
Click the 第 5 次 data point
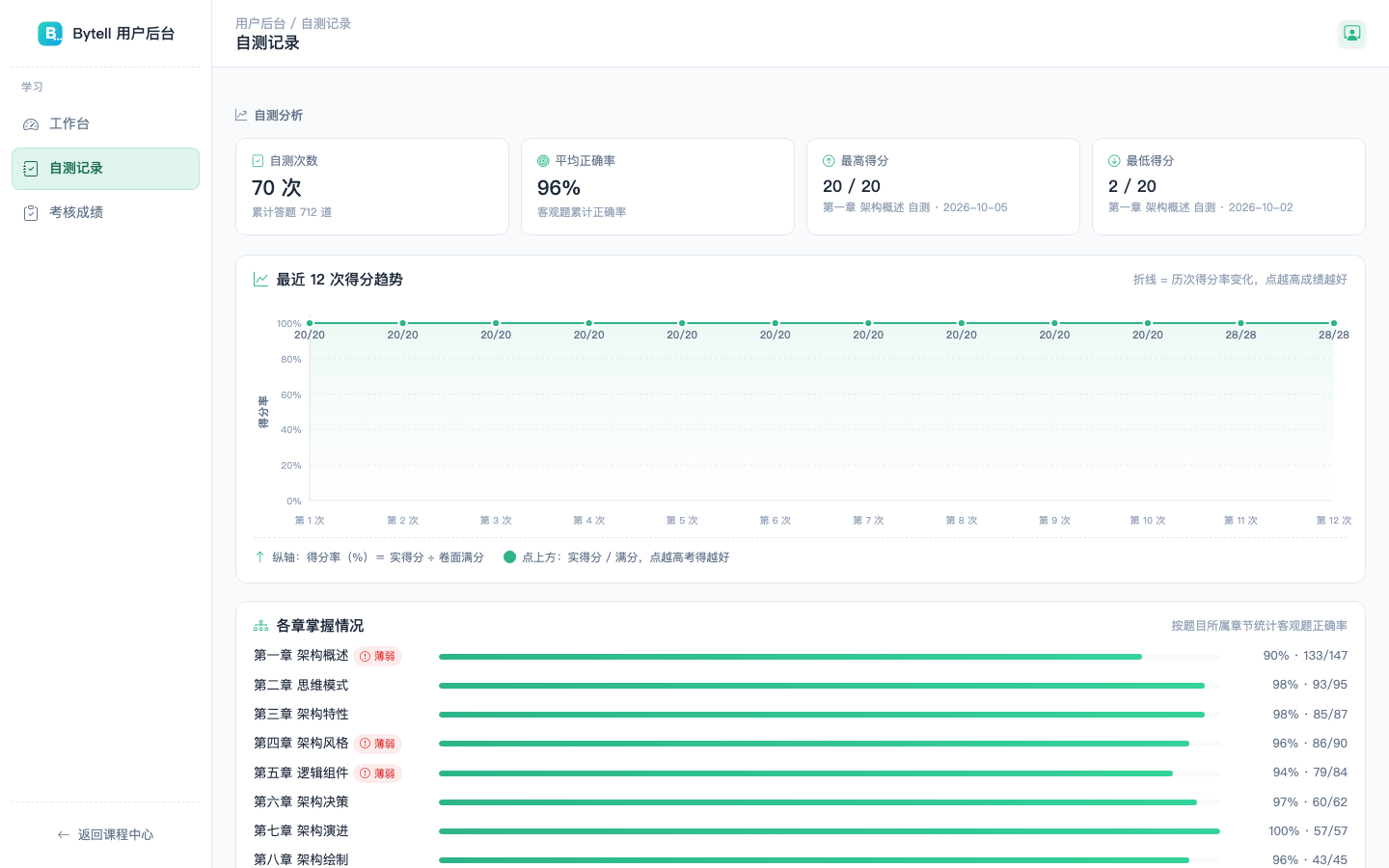tap(682, 323)
